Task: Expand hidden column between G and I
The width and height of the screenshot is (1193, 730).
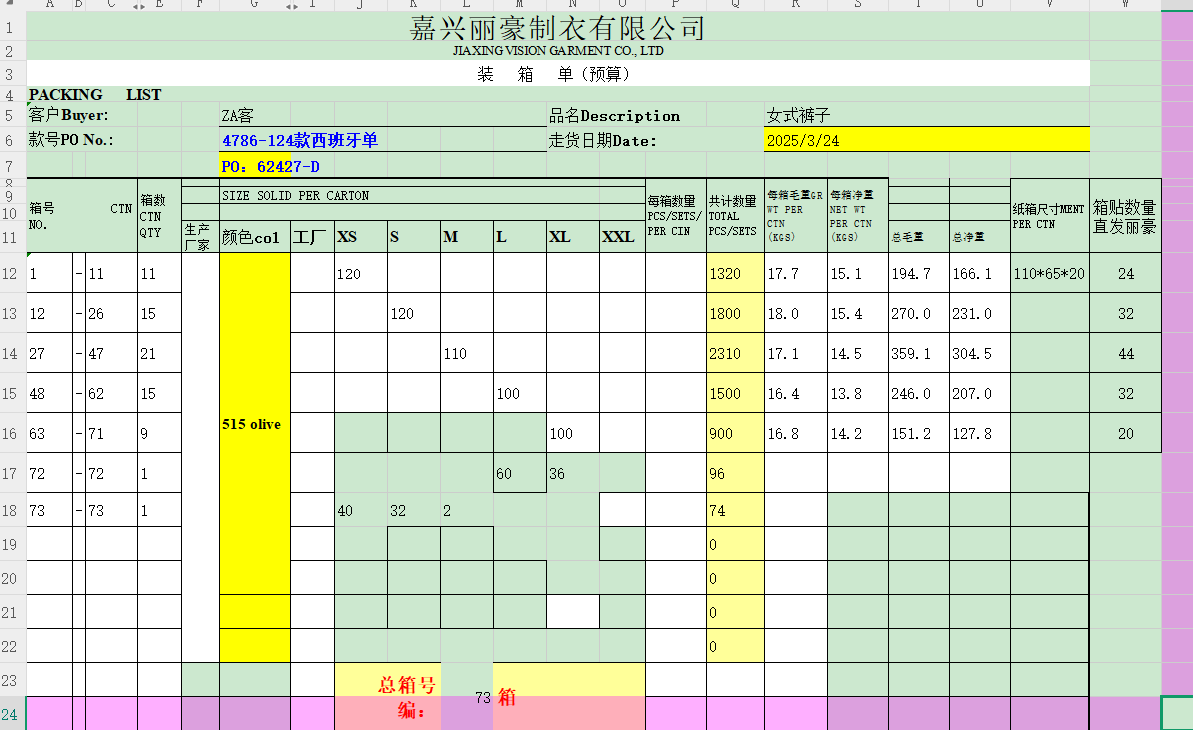Action: tap(291, 6)
